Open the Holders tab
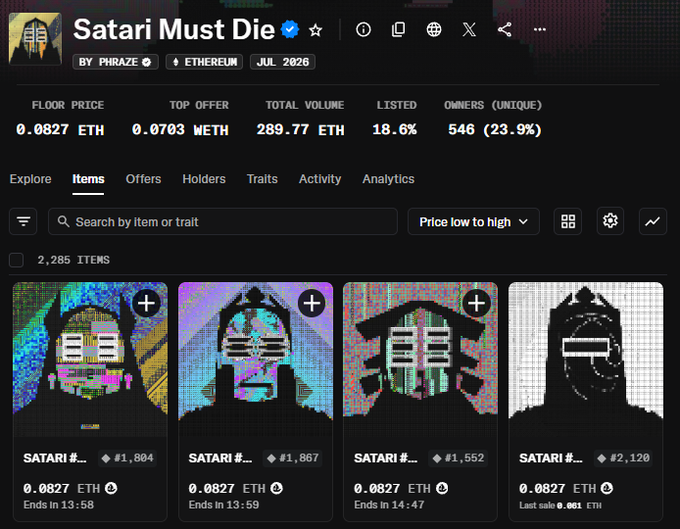The height and width of the screenshot is (529, 680). pyautogui.click(x=204, y=179)
